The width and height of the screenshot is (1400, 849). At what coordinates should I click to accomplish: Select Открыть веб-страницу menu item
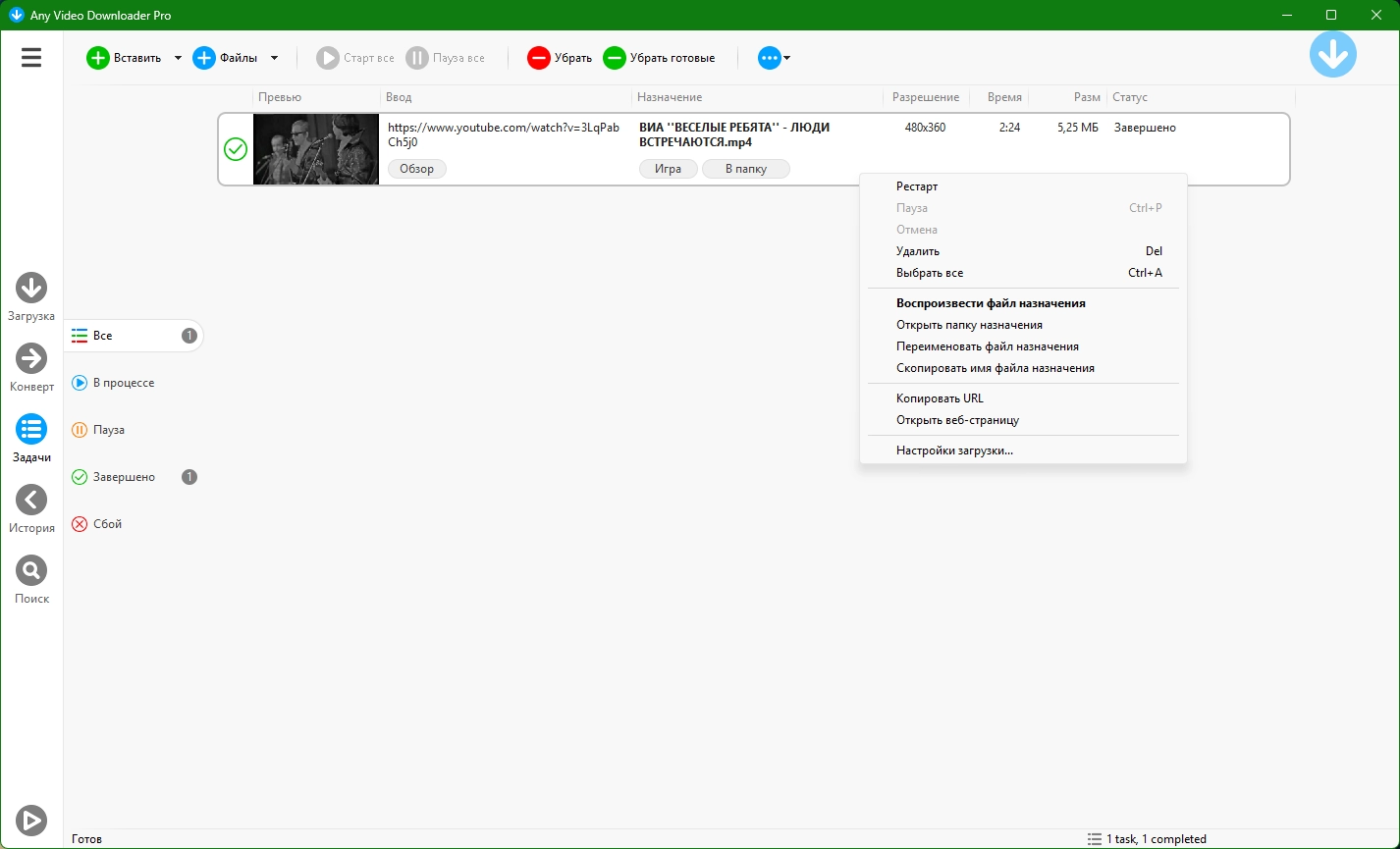click(x=1023, y=420)
